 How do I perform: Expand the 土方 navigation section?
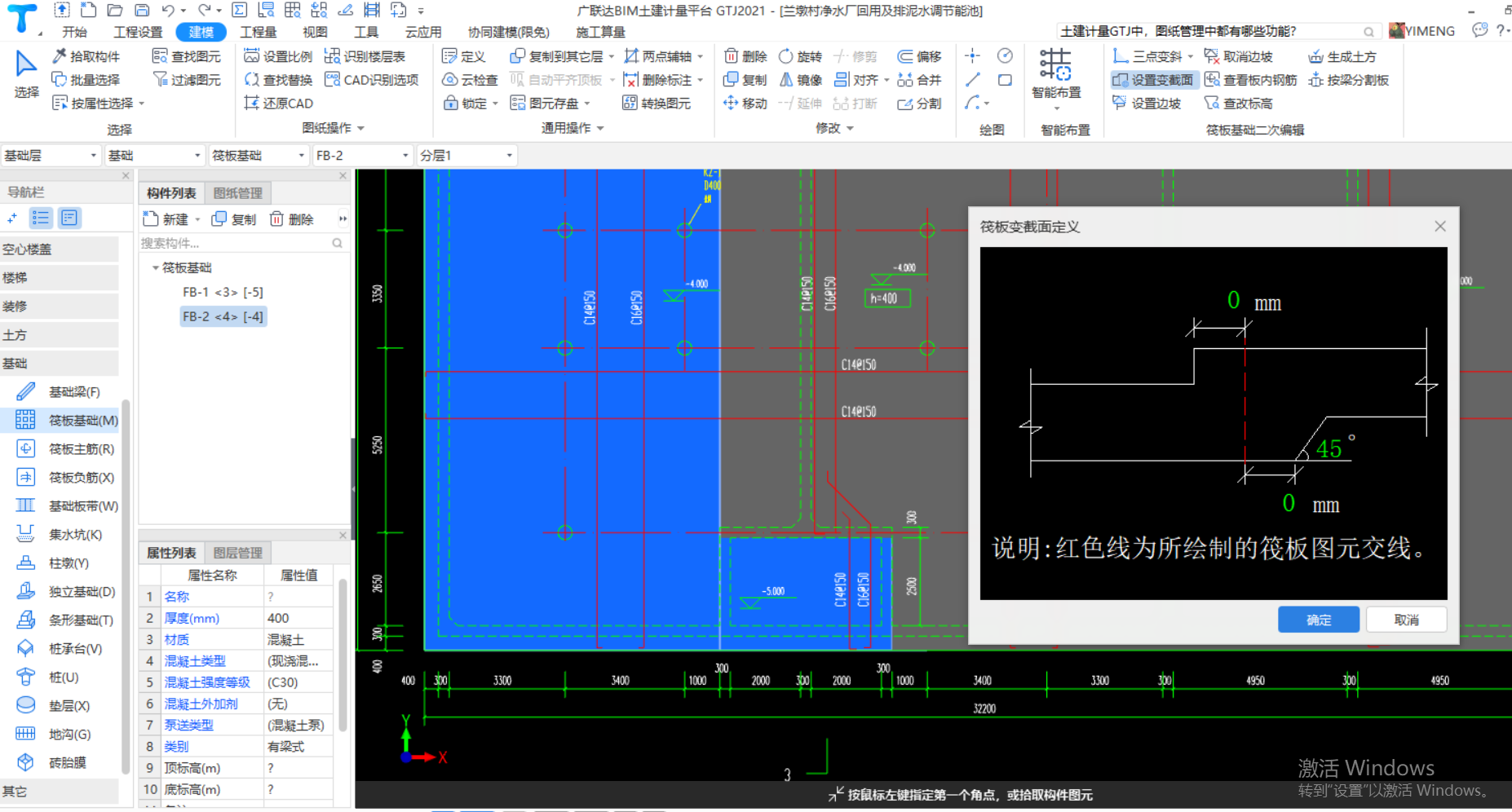pos(59,335)
